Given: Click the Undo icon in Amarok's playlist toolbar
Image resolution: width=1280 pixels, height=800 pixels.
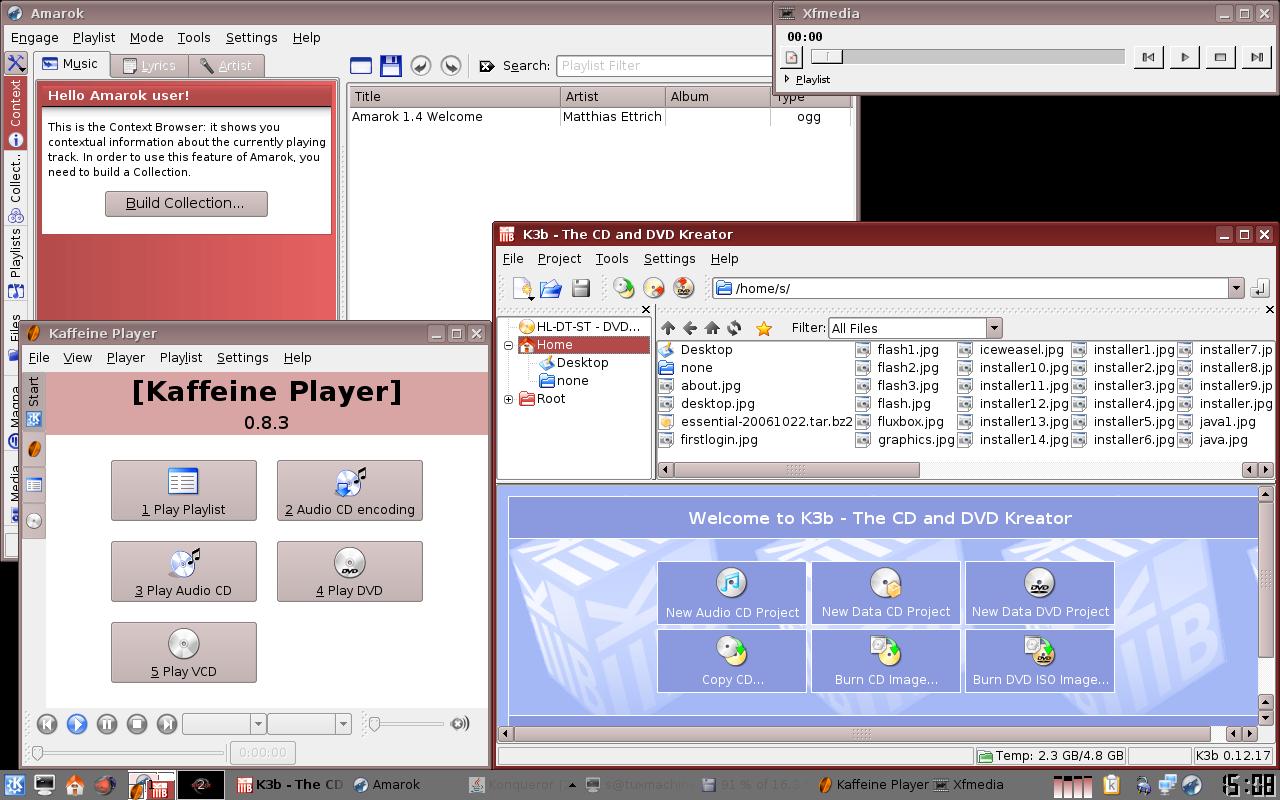Looking at the screenshot, I should [x=421, y=66].
